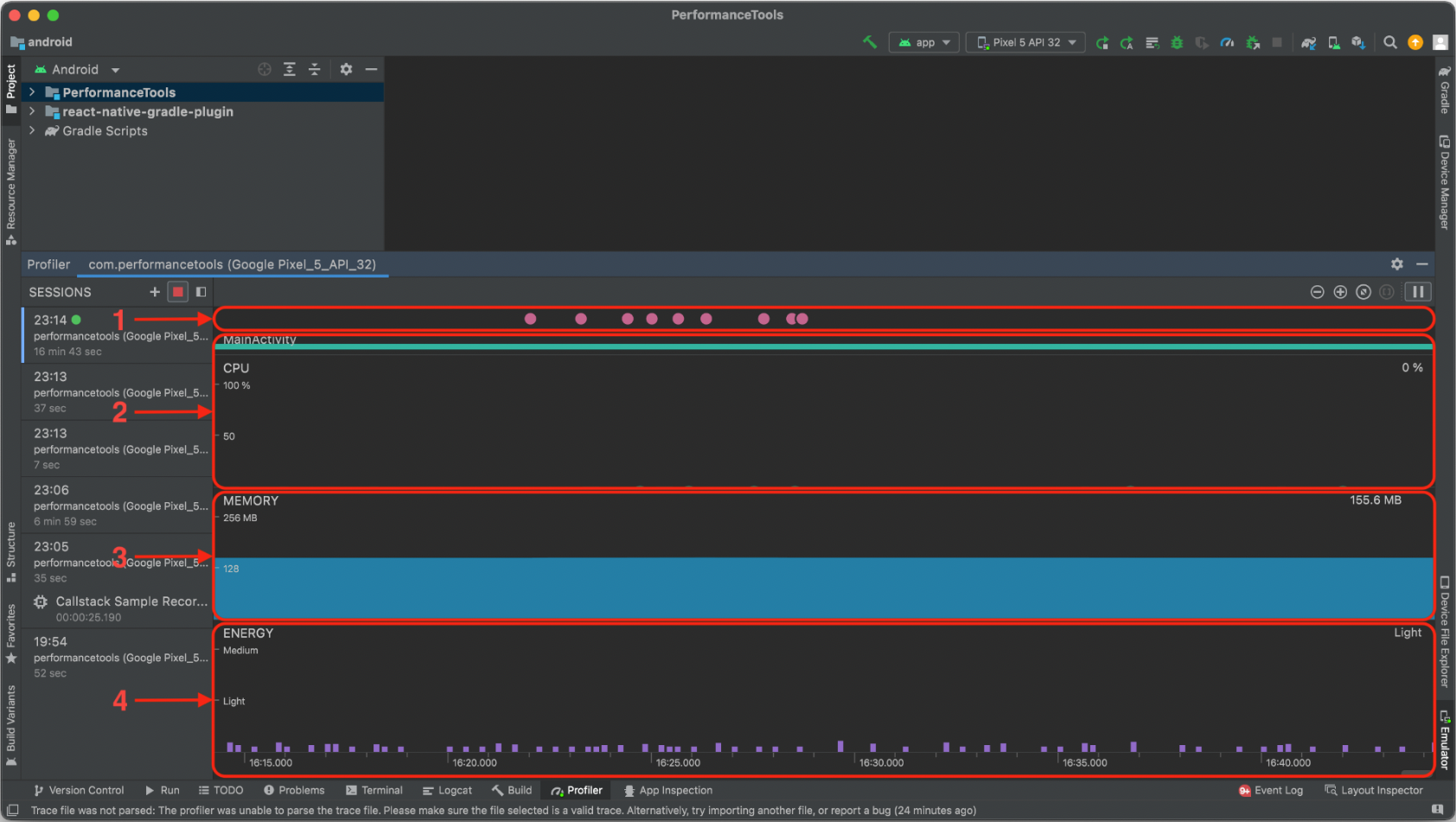Zoom in the profiler timeline

click(x=1340, y=292)
